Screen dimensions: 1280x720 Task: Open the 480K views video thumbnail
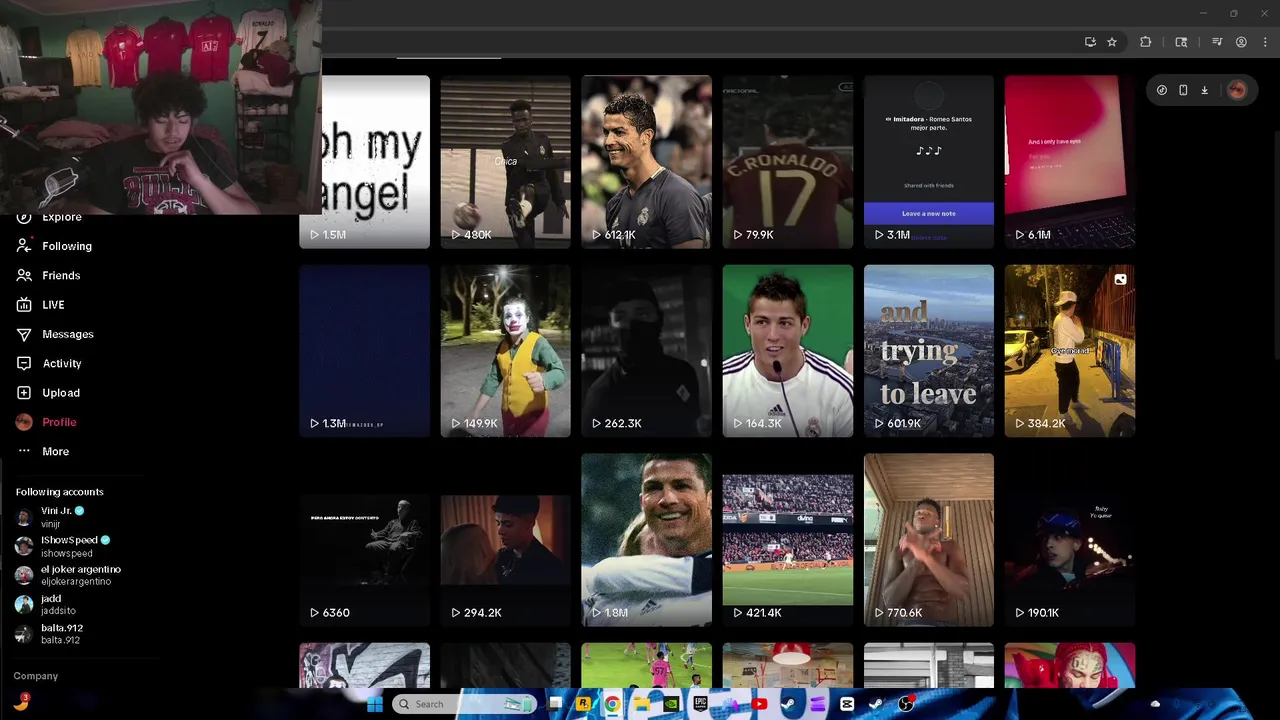[x=506, y=161]
